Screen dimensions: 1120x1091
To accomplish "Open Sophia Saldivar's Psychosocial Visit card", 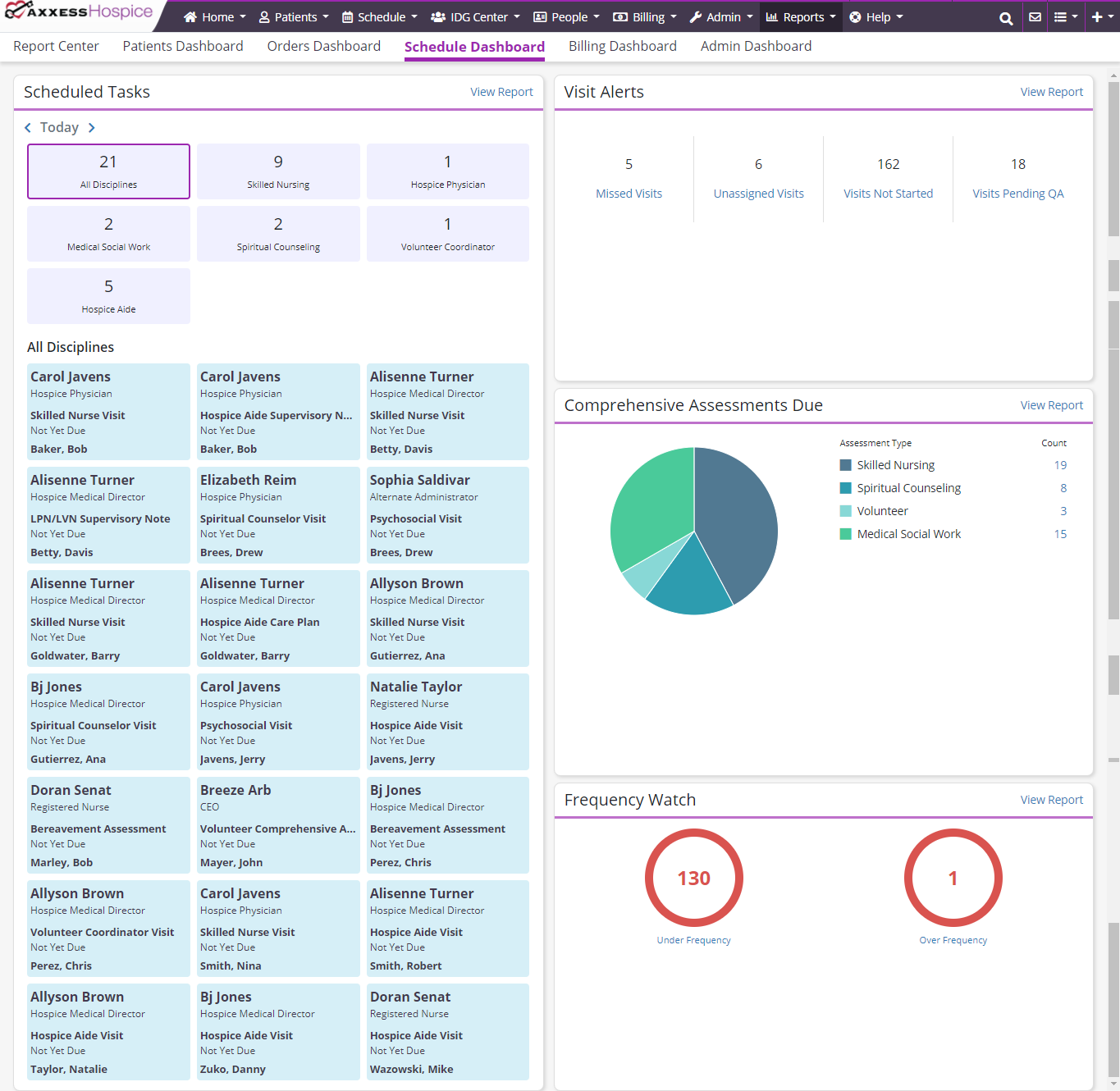I will click(x=447, y=515).
